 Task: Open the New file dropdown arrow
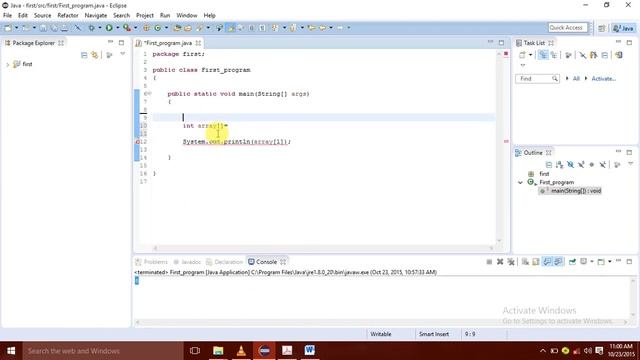16,28
